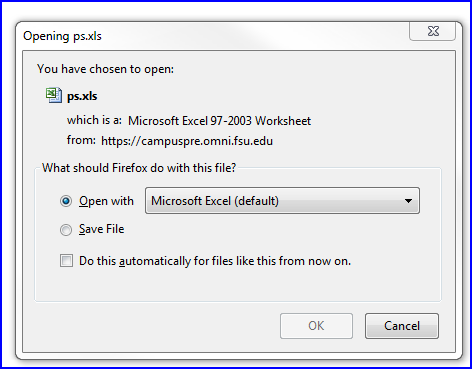
Task: Click the 'from:' label
Action: (81, 140)
